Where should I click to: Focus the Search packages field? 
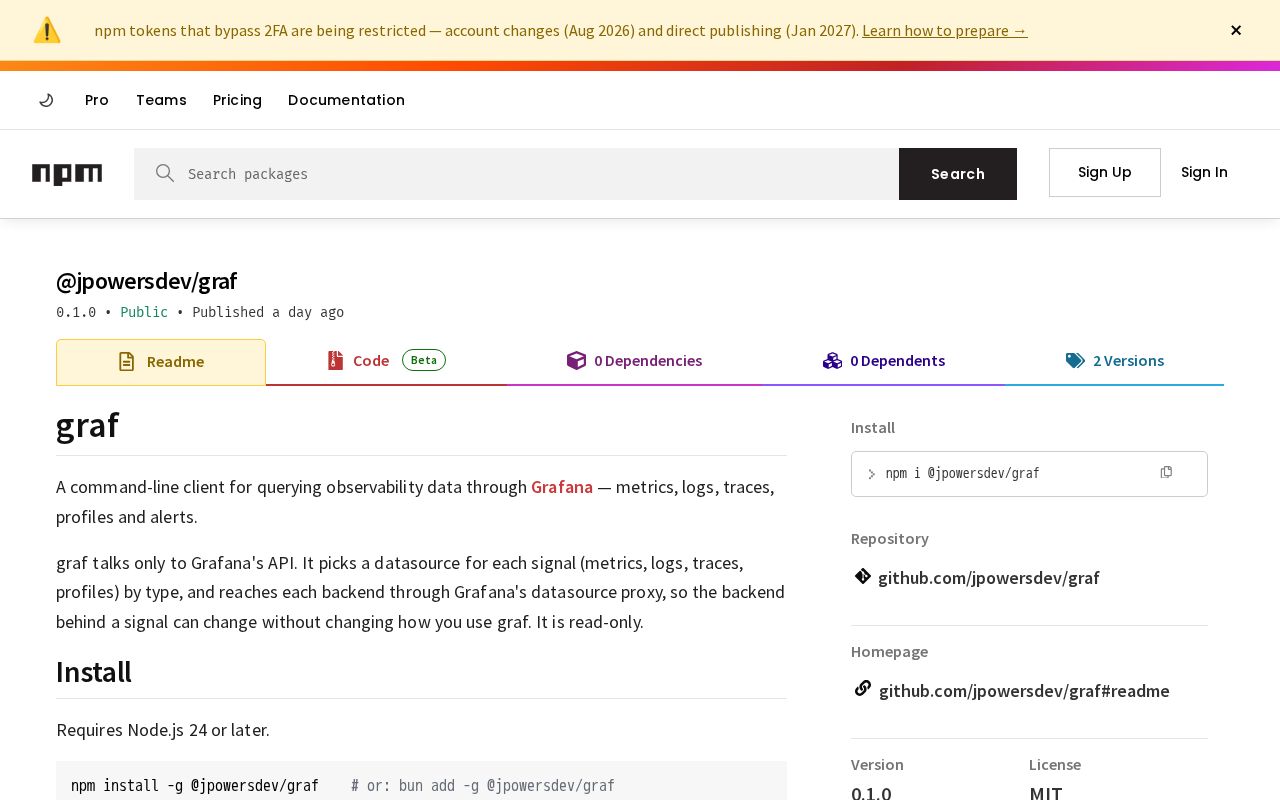[516, 174]
